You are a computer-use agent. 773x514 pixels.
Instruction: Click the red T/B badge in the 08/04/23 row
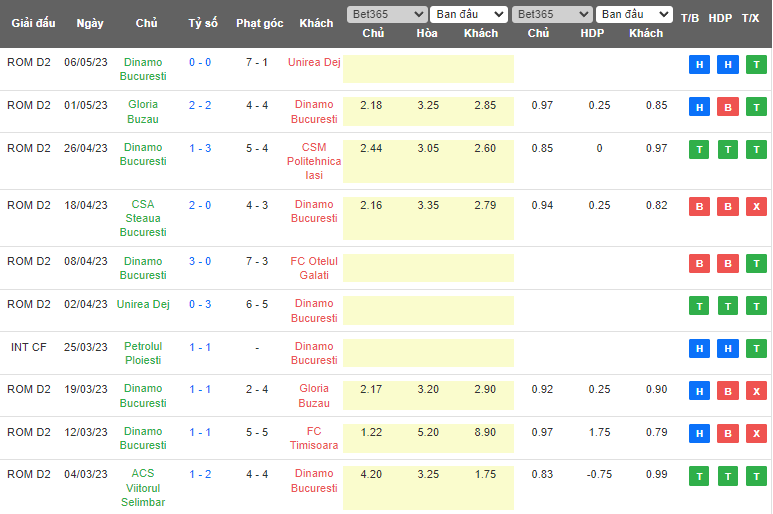tap(699, 264)
